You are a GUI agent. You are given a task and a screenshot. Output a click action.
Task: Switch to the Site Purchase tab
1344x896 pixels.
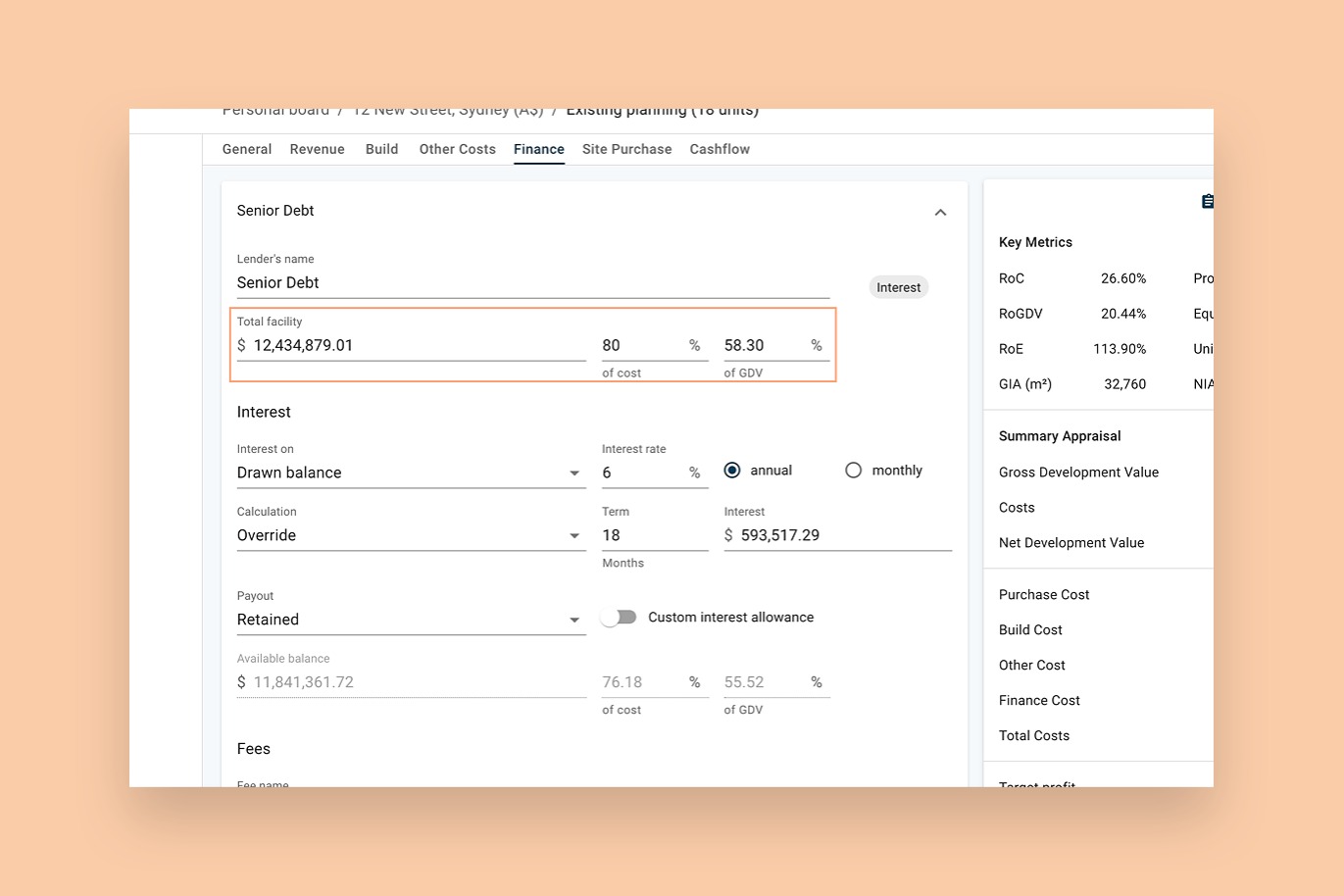[x=626, y=149]
